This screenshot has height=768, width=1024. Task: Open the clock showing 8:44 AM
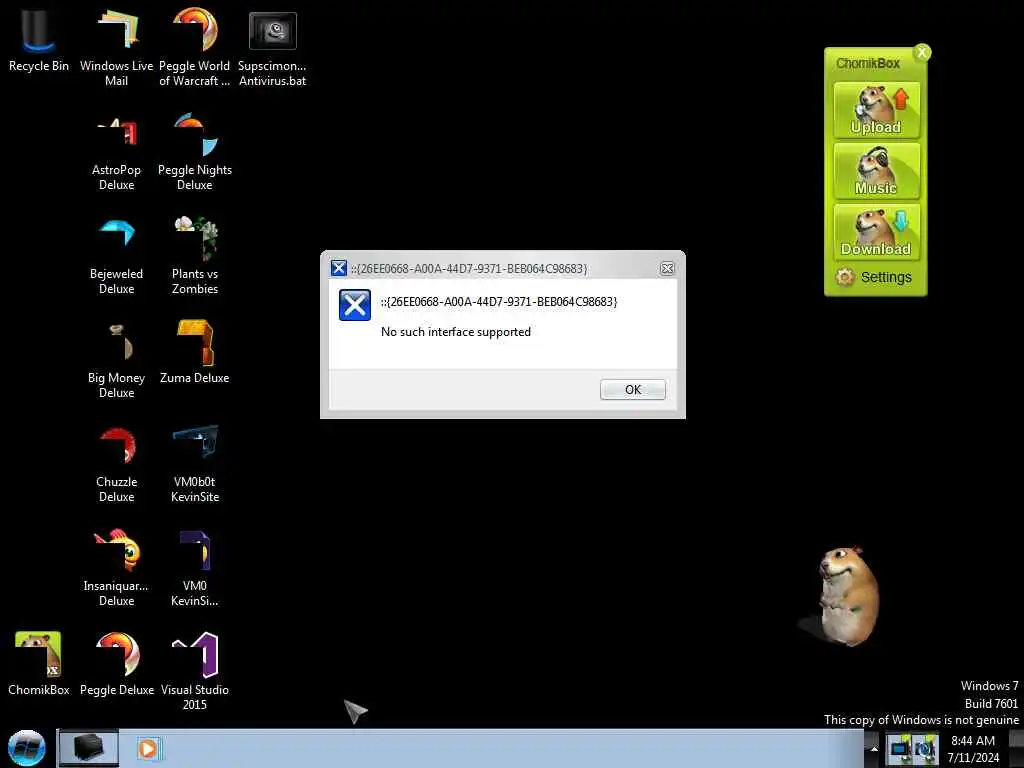[x=973, y=749]
